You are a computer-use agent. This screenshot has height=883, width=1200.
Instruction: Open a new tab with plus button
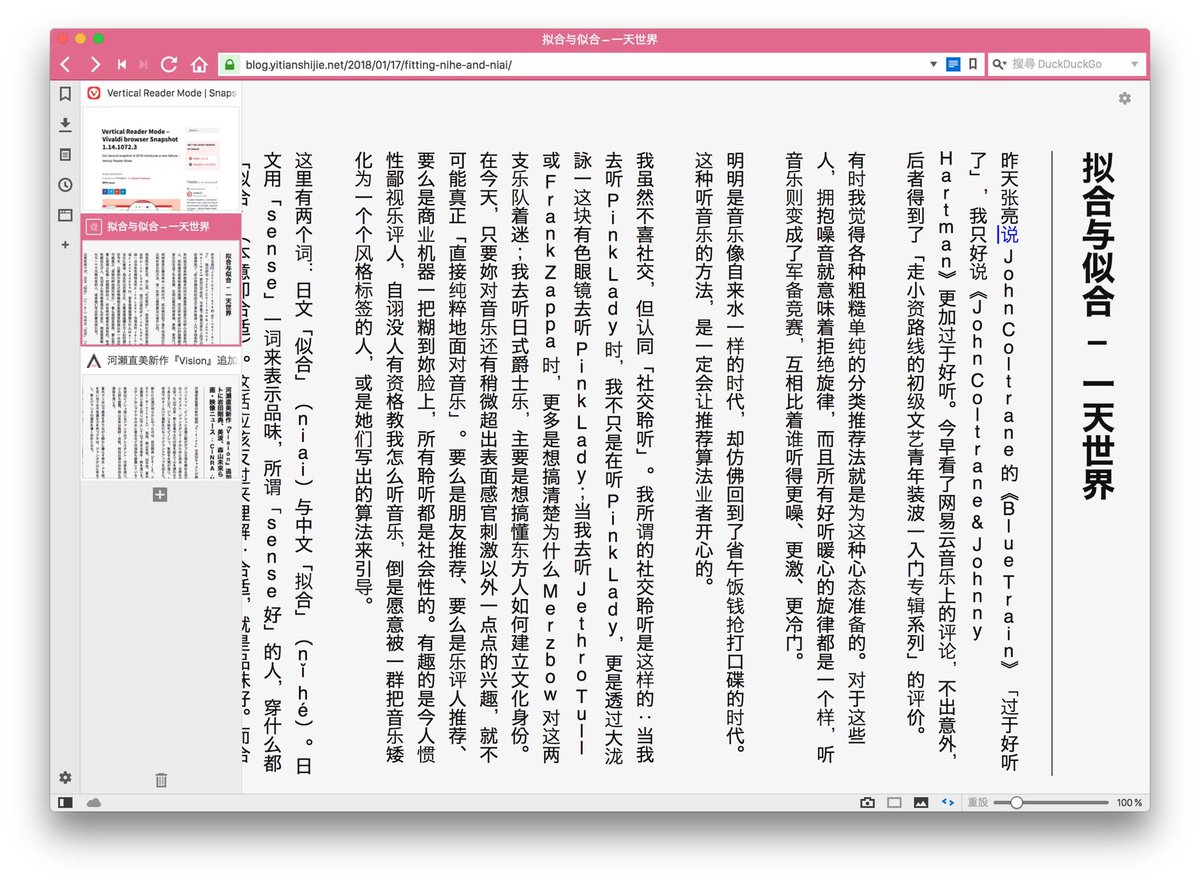(160, 494)
